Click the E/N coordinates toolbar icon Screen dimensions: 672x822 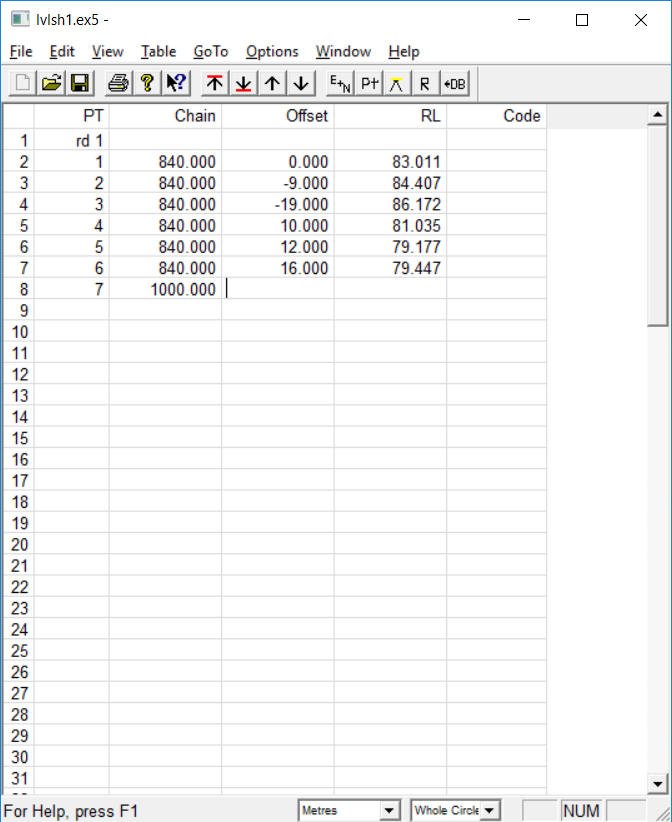[x=339, y=83]
